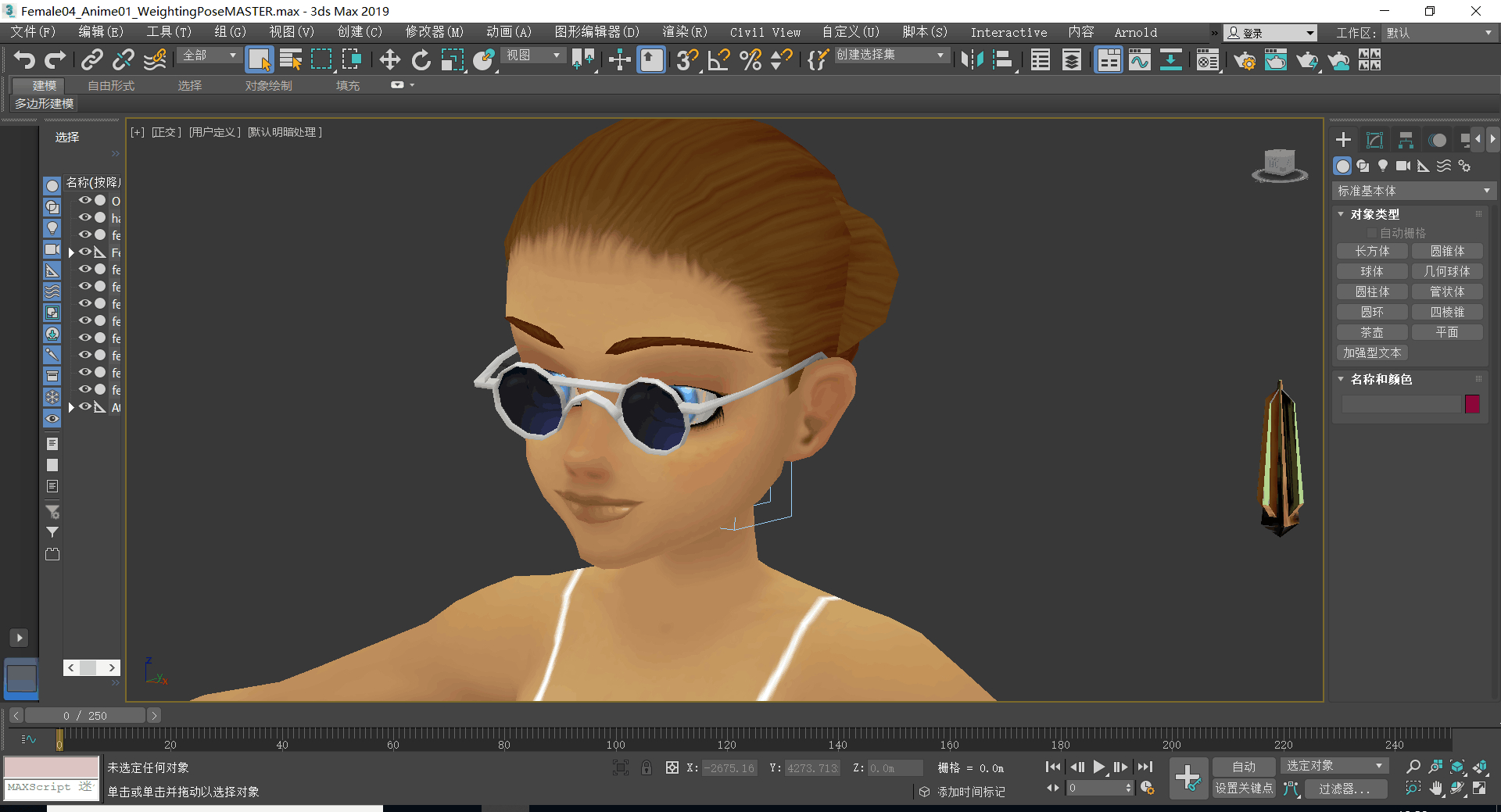
Task: Click the Mirror tool icon
Action: (972, 60)
